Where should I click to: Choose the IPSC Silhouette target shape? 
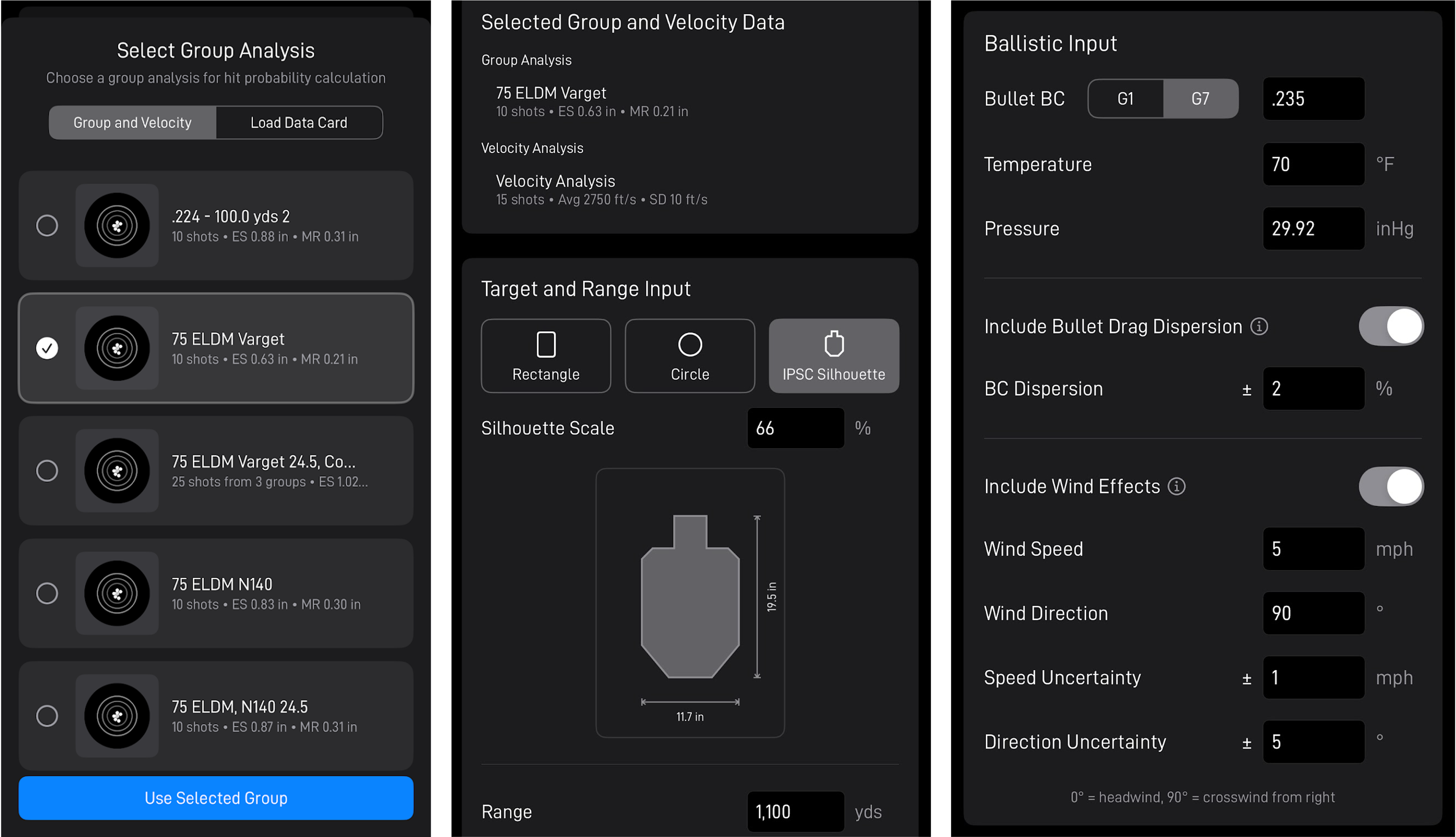click(x=833, y=356)
